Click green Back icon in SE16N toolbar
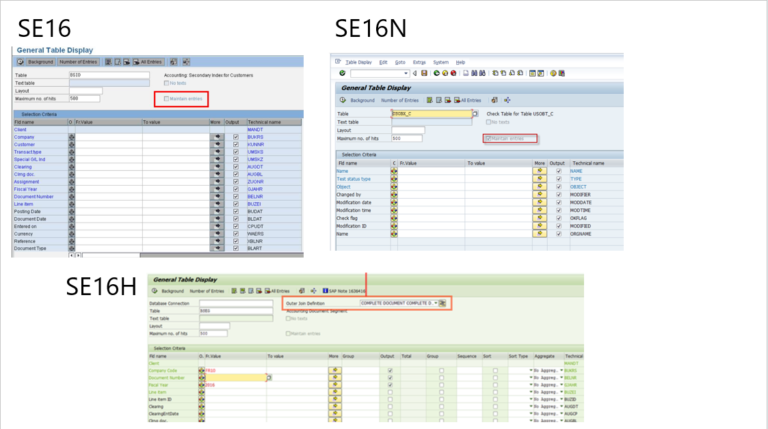 coord(436,73)
